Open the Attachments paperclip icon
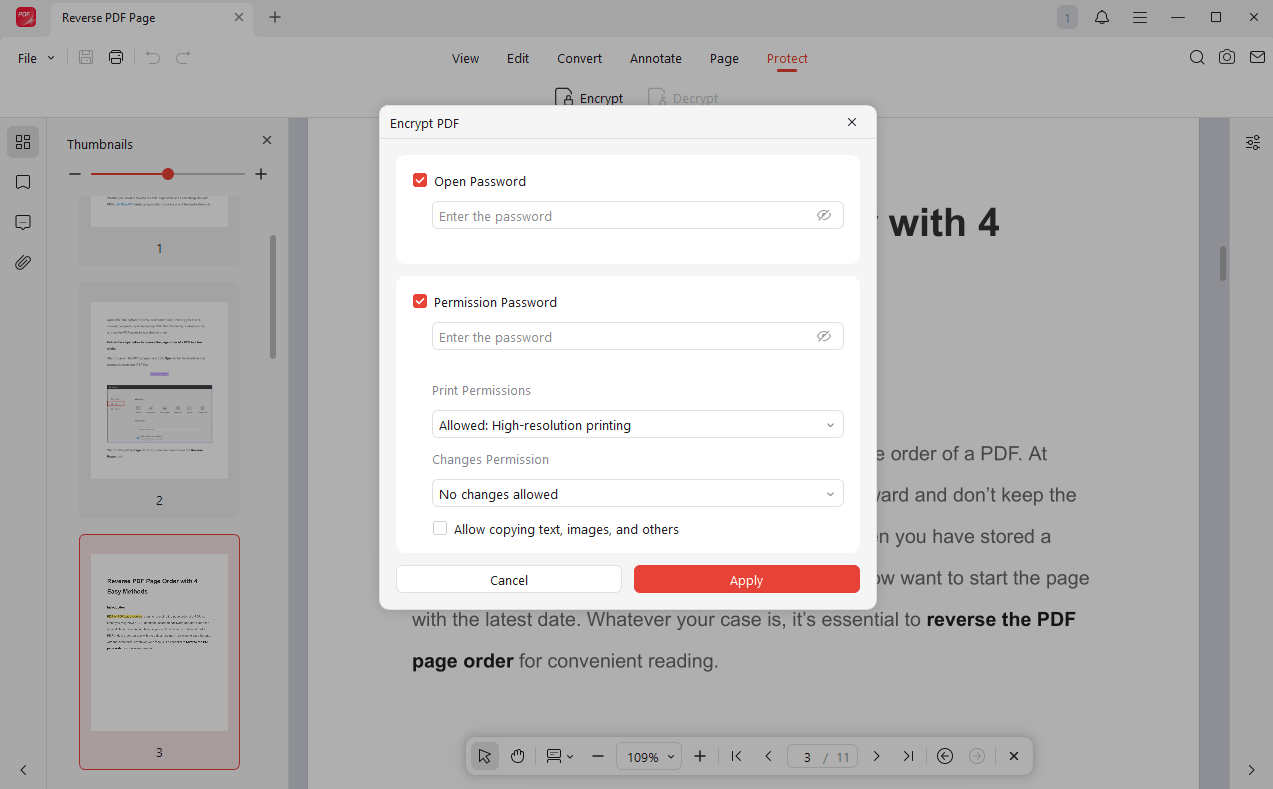 (23, 263)
